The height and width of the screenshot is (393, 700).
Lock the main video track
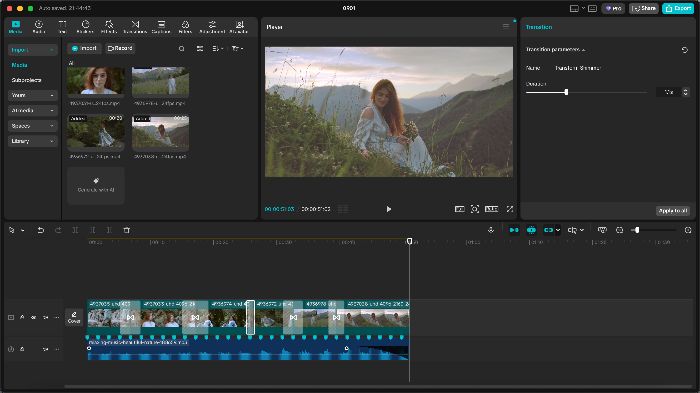[x=22, y=317]
